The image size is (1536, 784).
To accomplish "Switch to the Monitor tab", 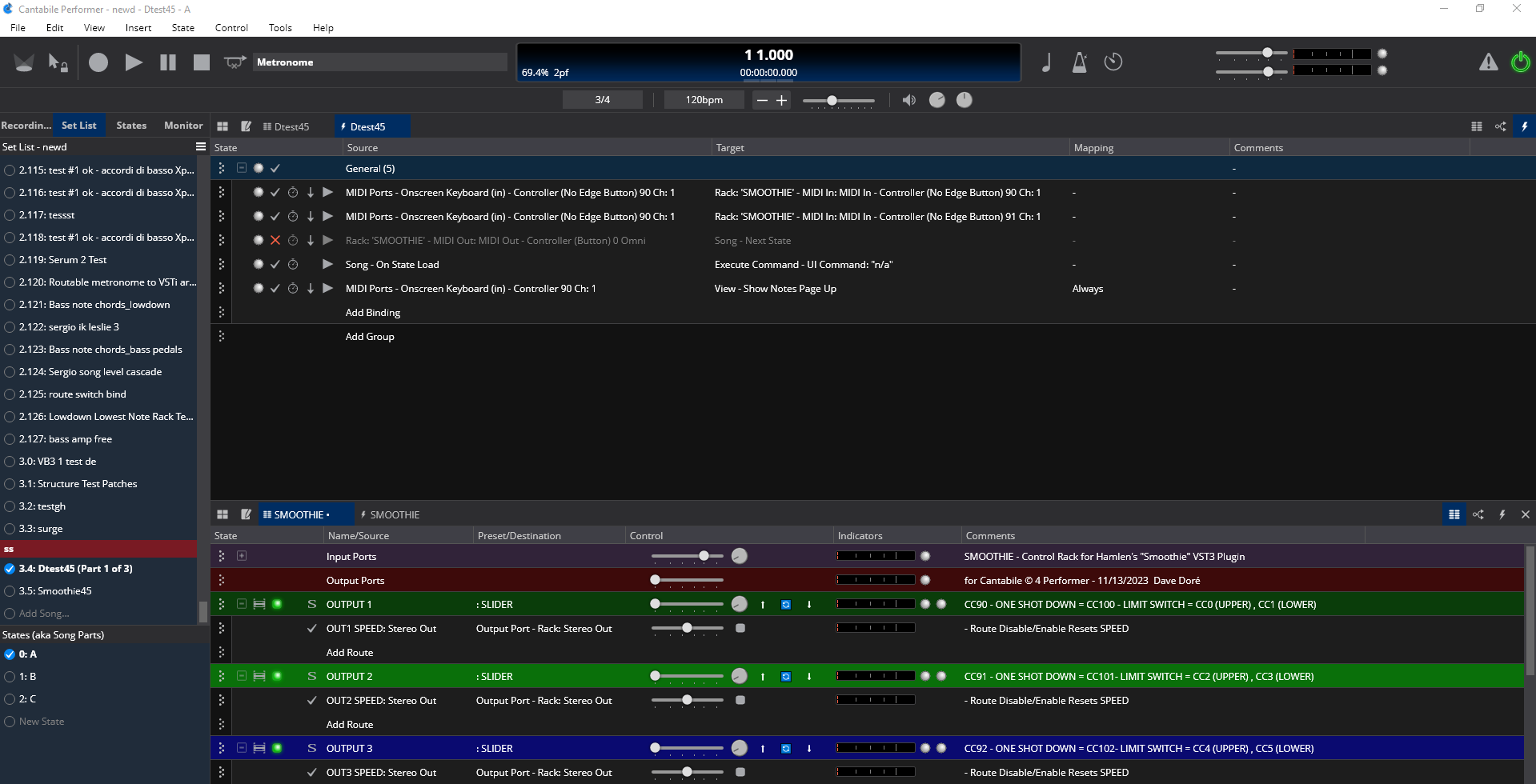I will (x=183, y=126).
